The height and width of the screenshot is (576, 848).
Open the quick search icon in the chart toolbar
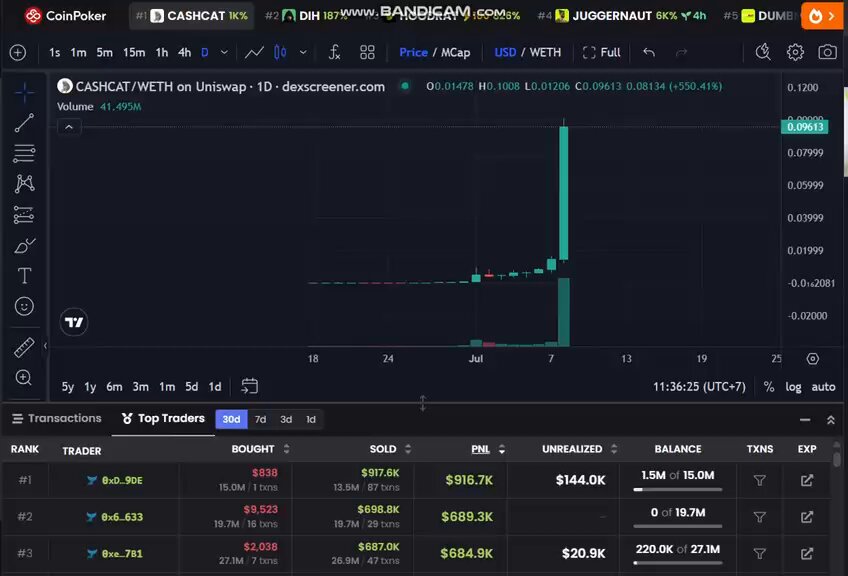tap(763, 52)
